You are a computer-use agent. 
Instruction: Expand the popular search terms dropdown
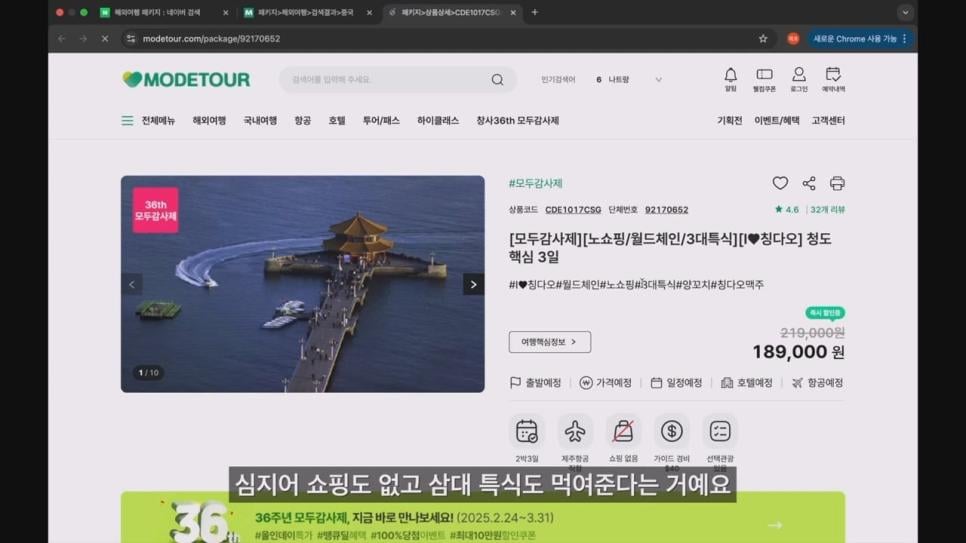click(658, 80)
